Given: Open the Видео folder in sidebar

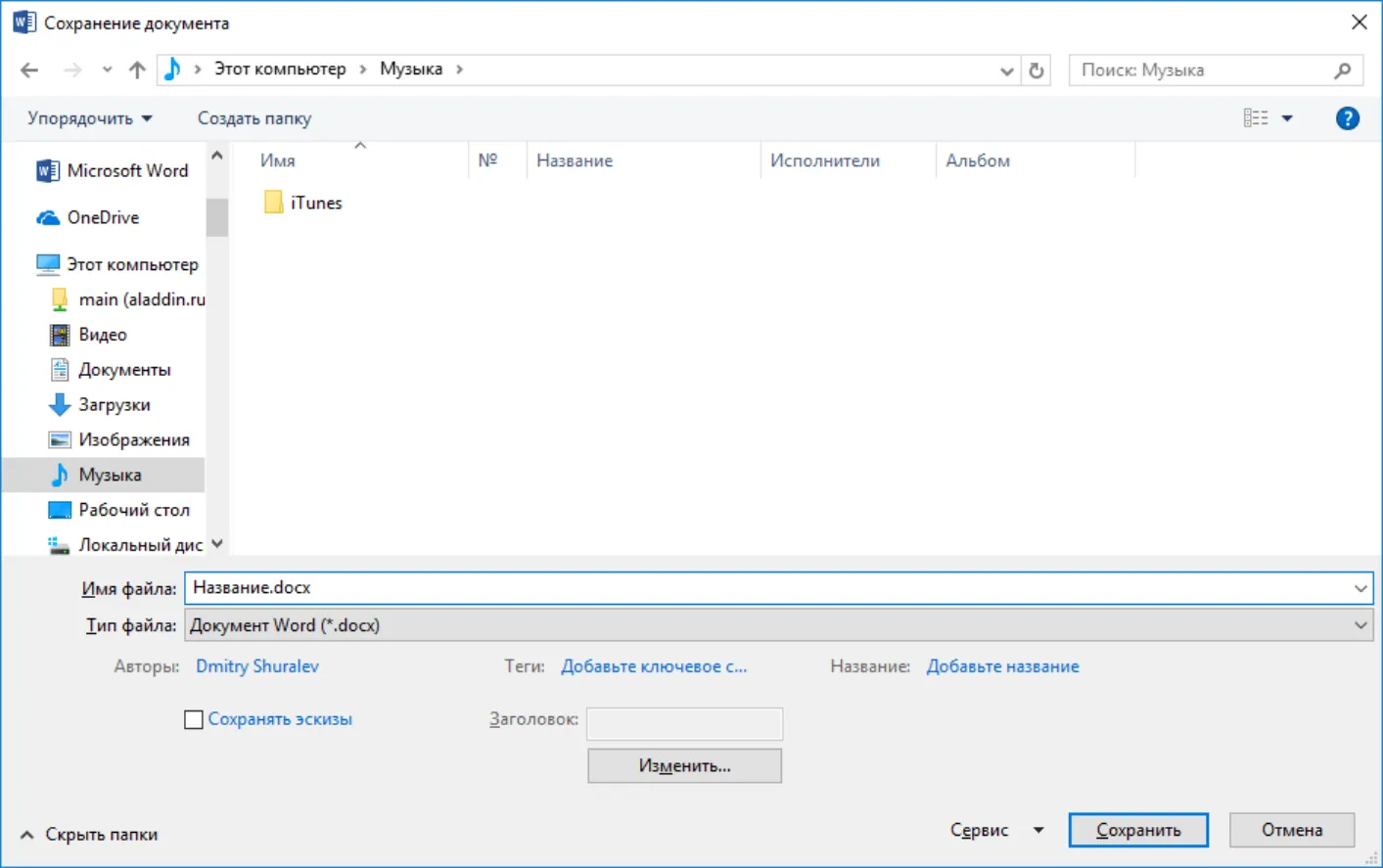Looking at the screenshot, I should pos(88,335).
